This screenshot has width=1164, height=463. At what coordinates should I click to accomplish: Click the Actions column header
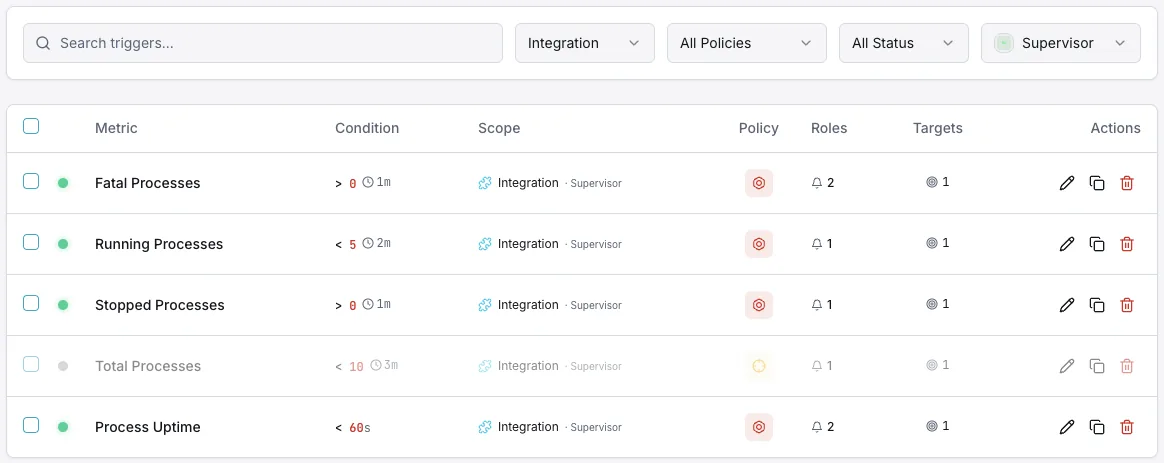tap(1115, 128)
